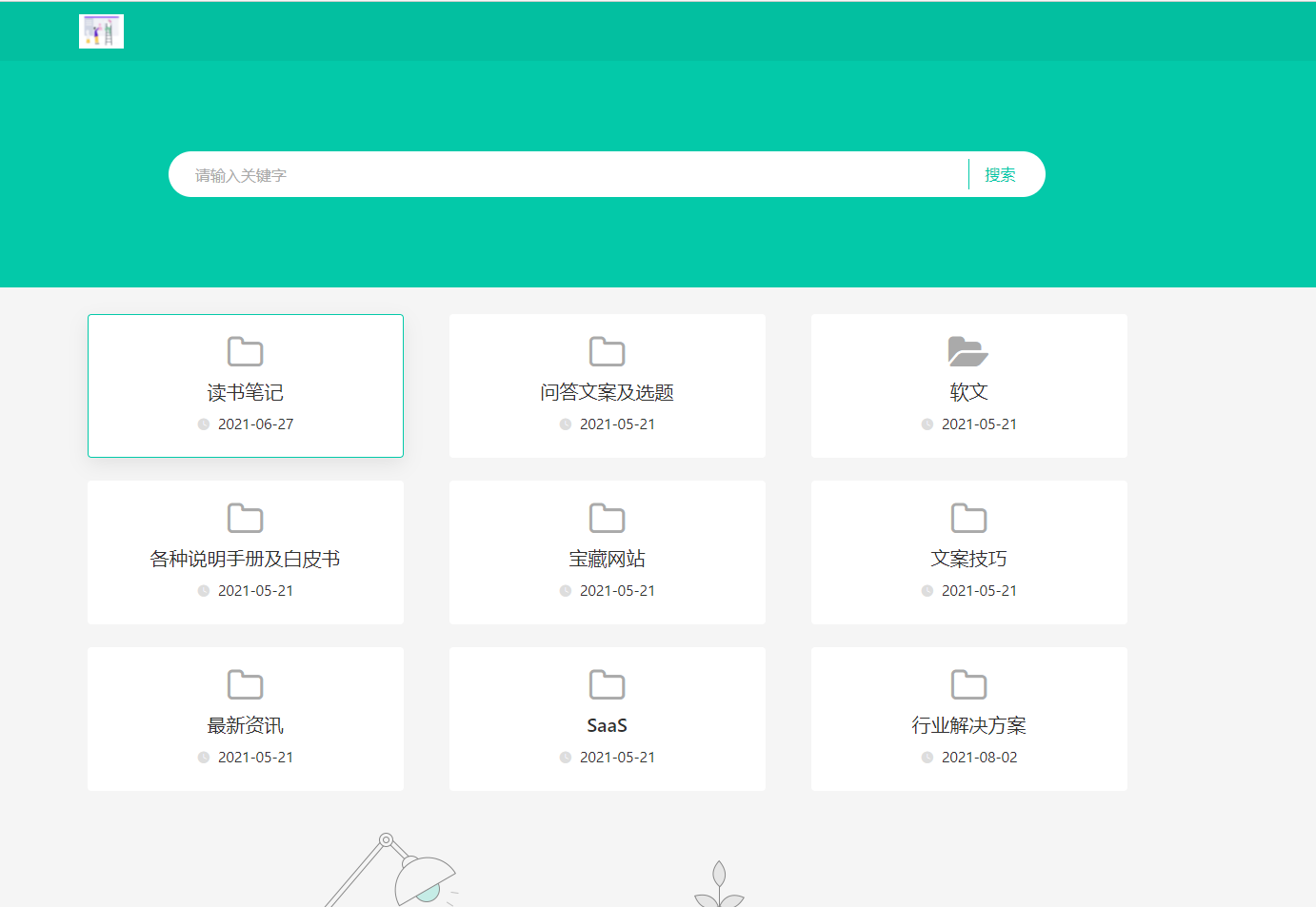
Task: Click the clock icon beside 2021-06-27
Action: click(x=203, y=424)
